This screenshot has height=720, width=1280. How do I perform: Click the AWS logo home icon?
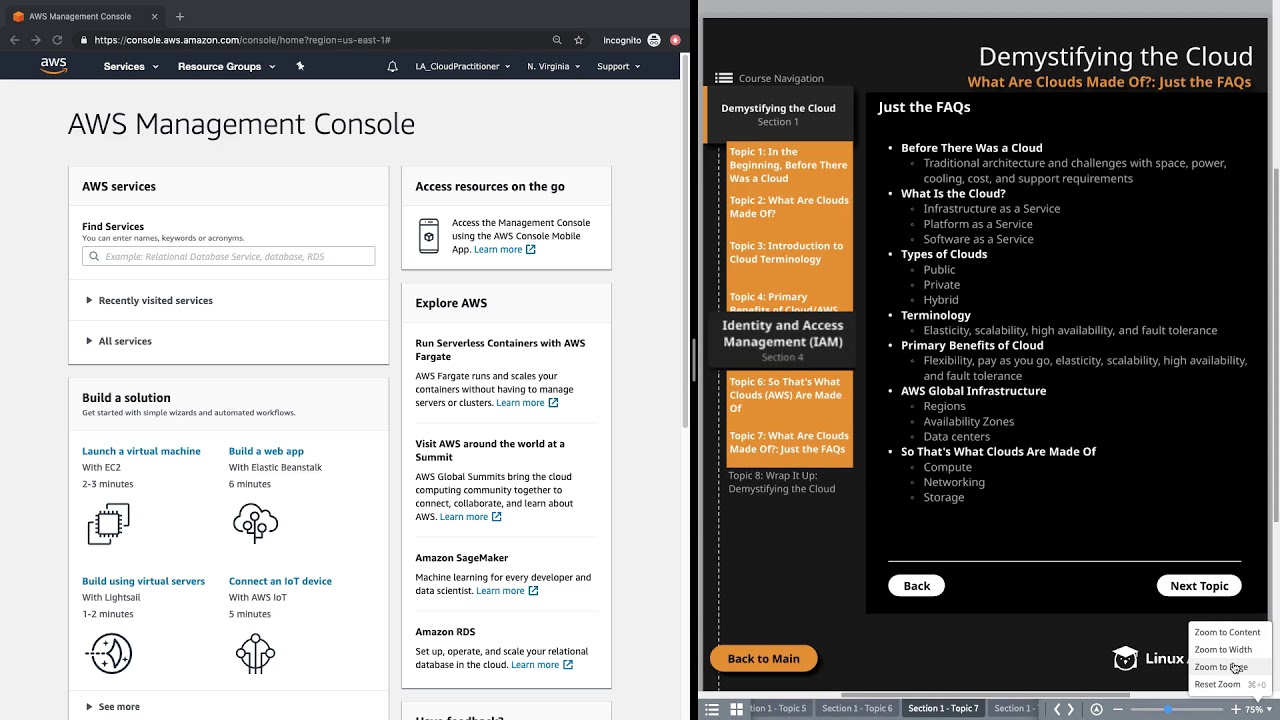point(54,66)
